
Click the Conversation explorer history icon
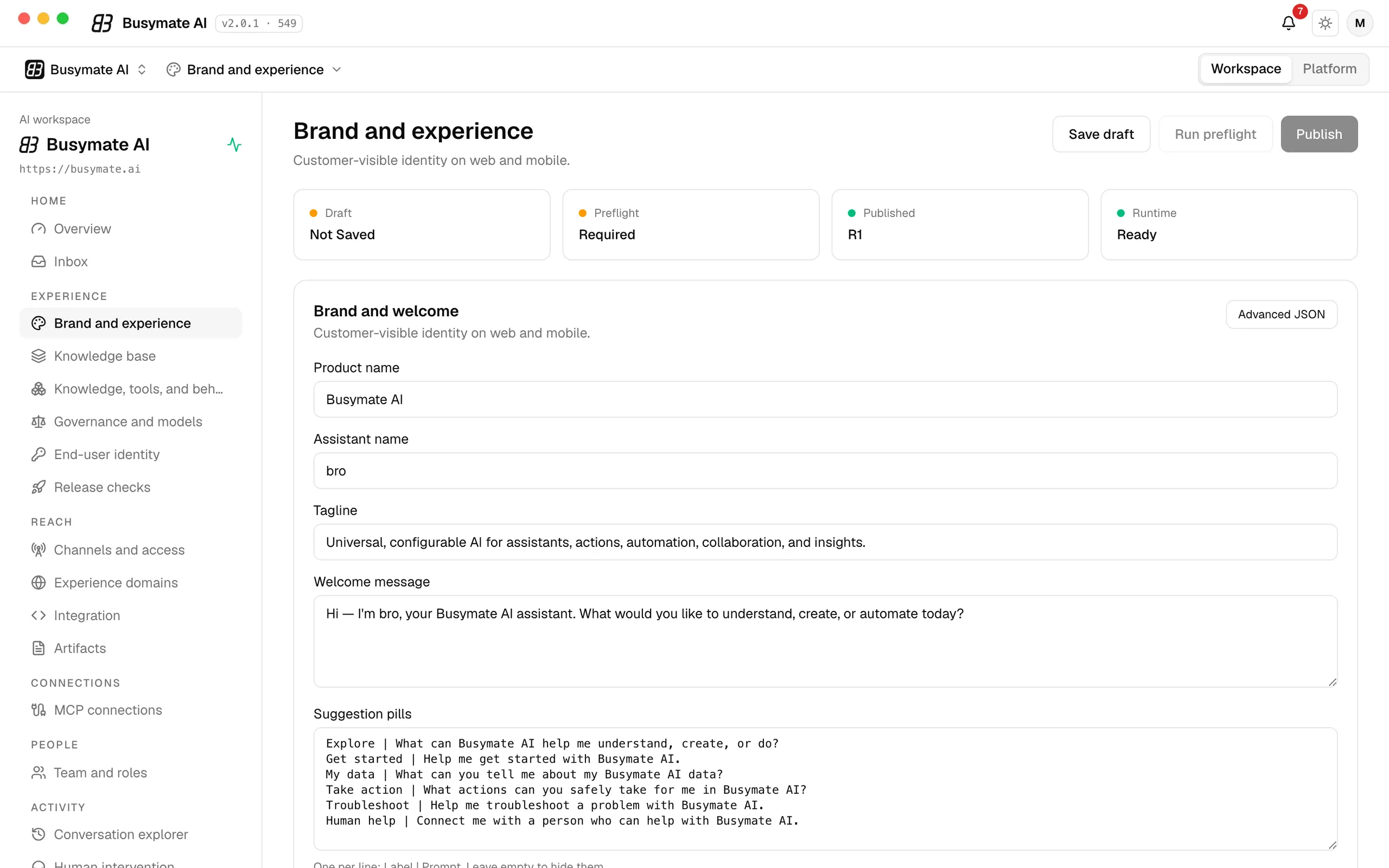click(39, 834)
